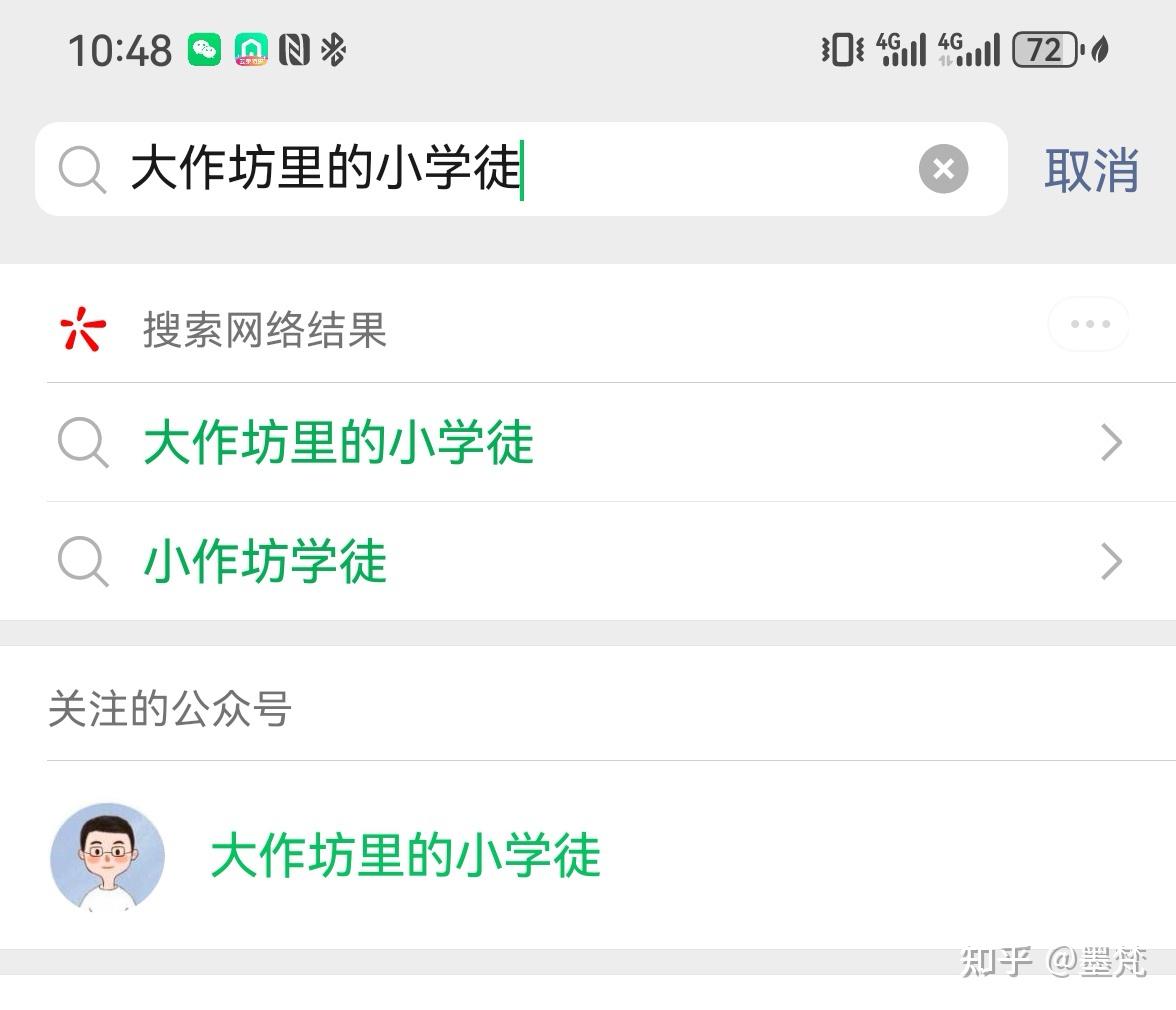Expand chevron for 小作坊学徒 suggestion
Viewport: 1176px width, 1010px height.
tap(1112, 562)
